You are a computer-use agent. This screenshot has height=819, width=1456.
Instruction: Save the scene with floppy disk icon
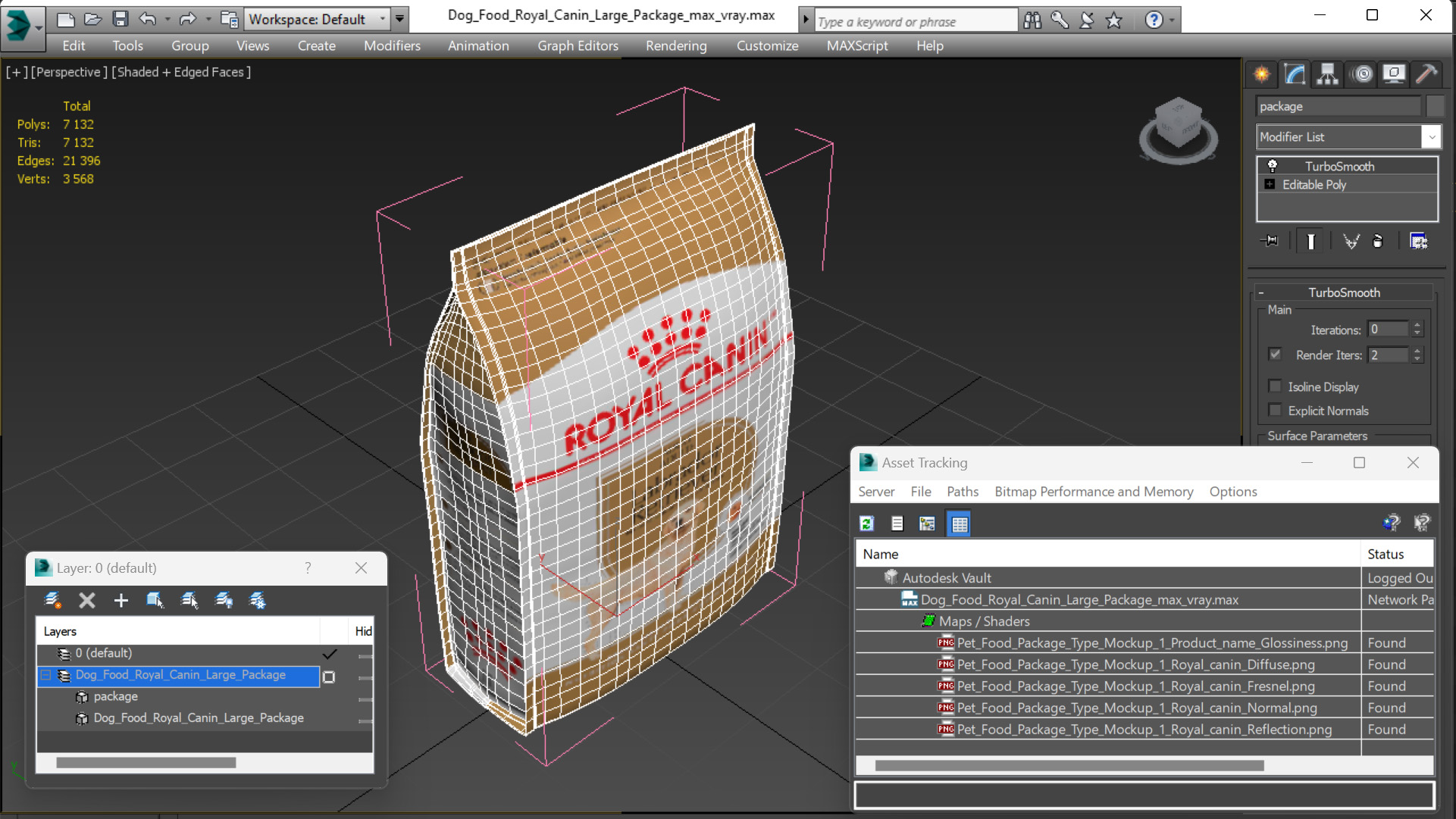(120, 19)
